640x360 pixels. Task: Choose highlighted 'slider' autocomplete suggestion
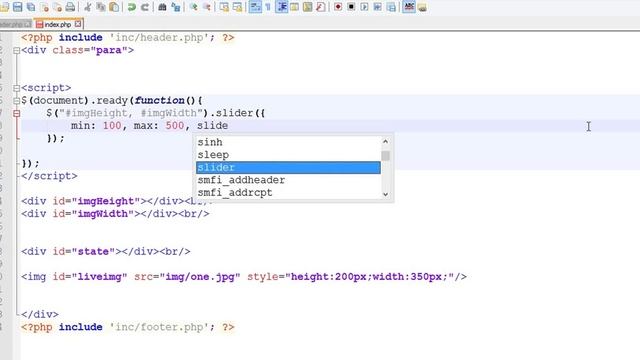[288, 167]
